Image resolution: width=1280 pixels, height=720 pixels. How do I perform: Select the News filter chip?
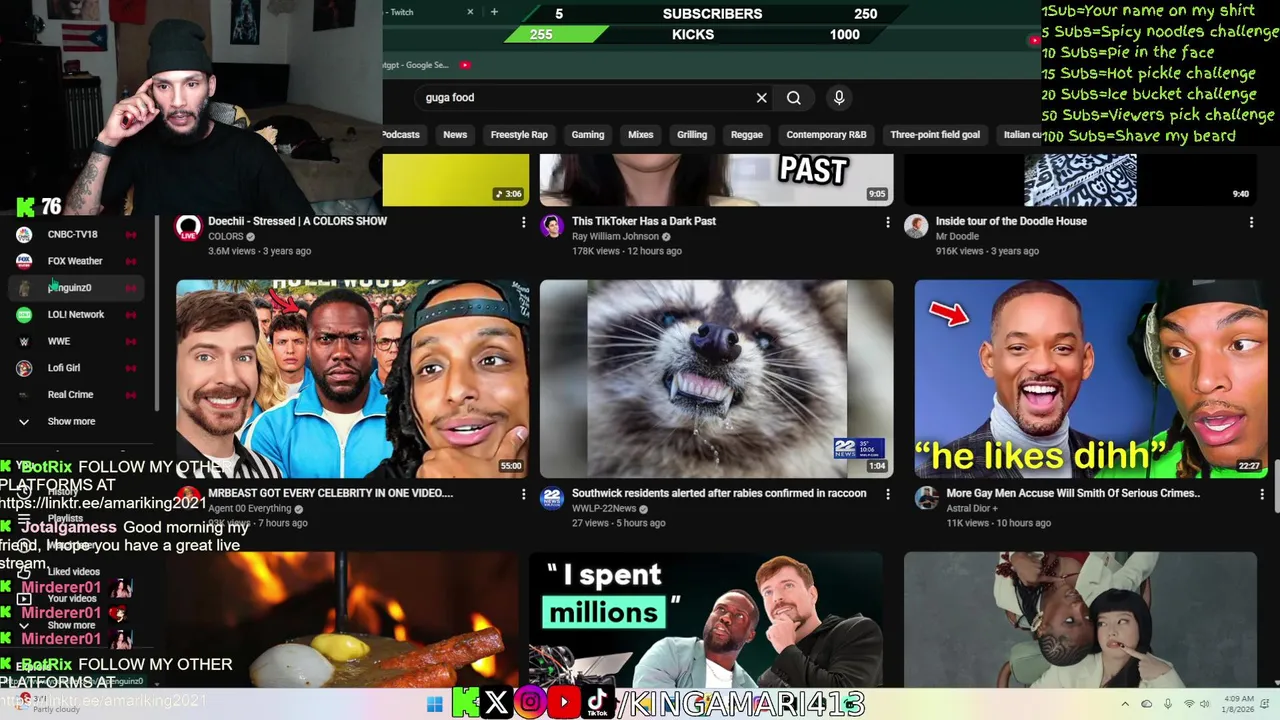[455, 135]
